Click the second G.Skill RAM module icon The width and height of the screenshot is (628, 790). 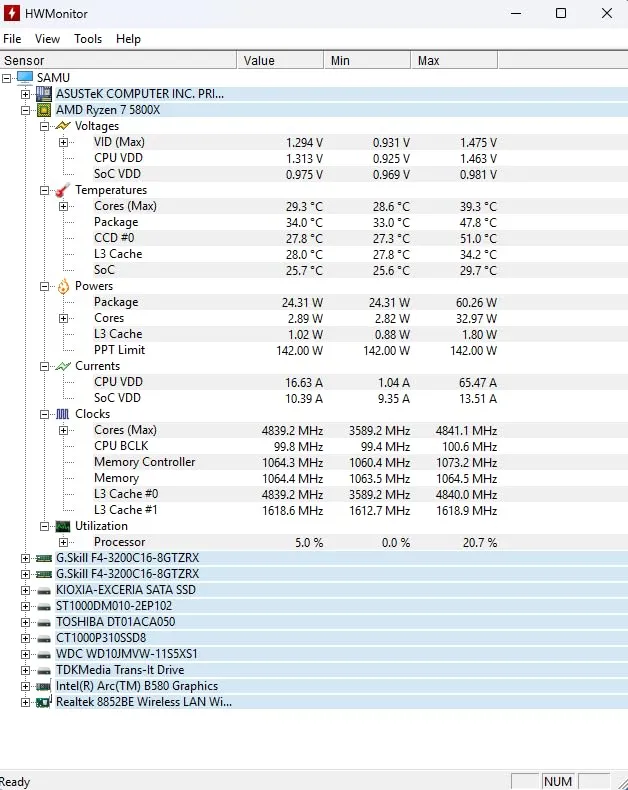(x=44, y=574)
